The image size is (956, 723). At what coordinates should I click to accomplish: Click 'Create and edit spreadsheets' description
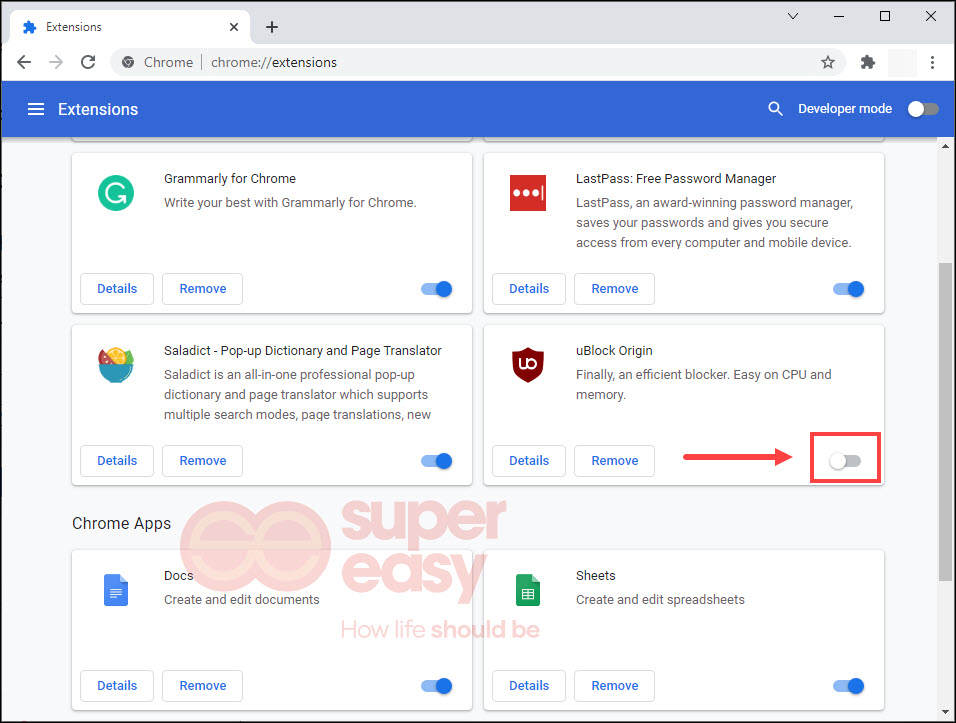click(x=660, y=600)
